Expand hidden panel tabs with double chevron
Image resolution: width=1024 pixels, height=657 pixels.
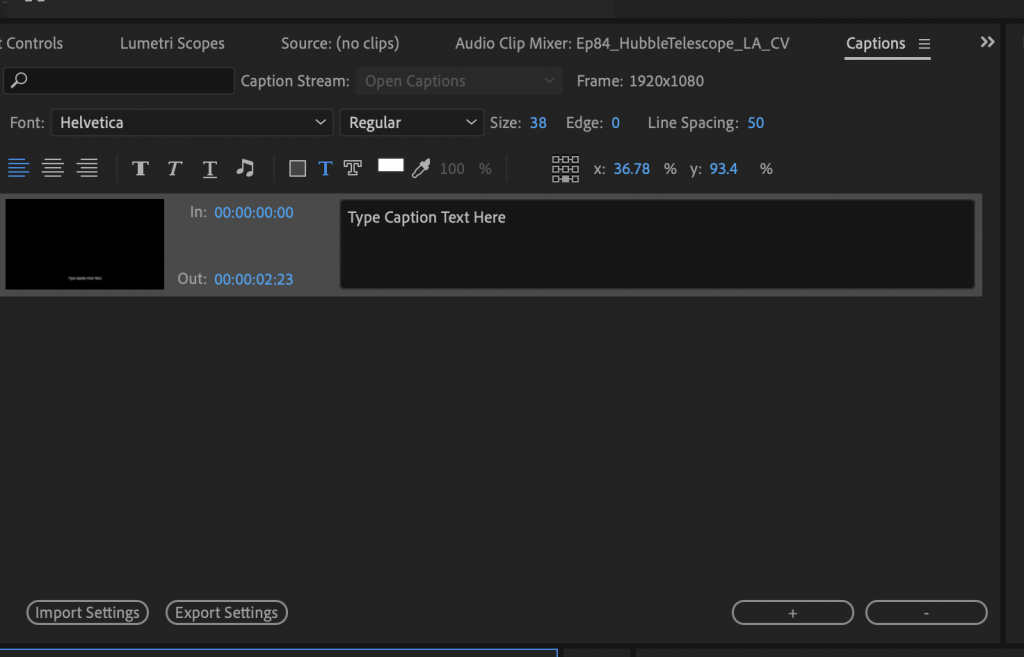coord(988,42)
